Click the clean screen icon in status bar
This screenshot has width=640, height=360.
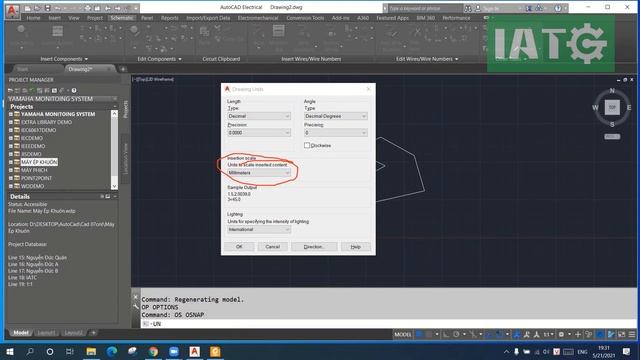(621, 334)
